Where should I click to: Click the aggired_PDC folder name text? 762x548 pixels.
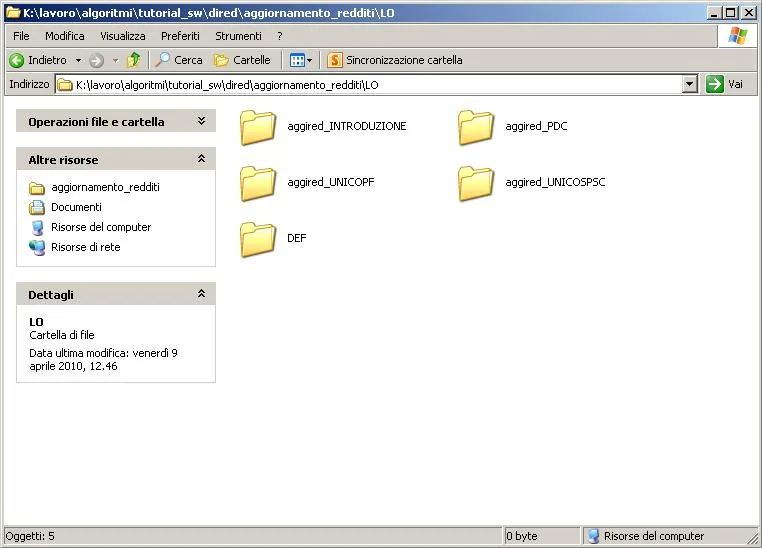(536, 126)
